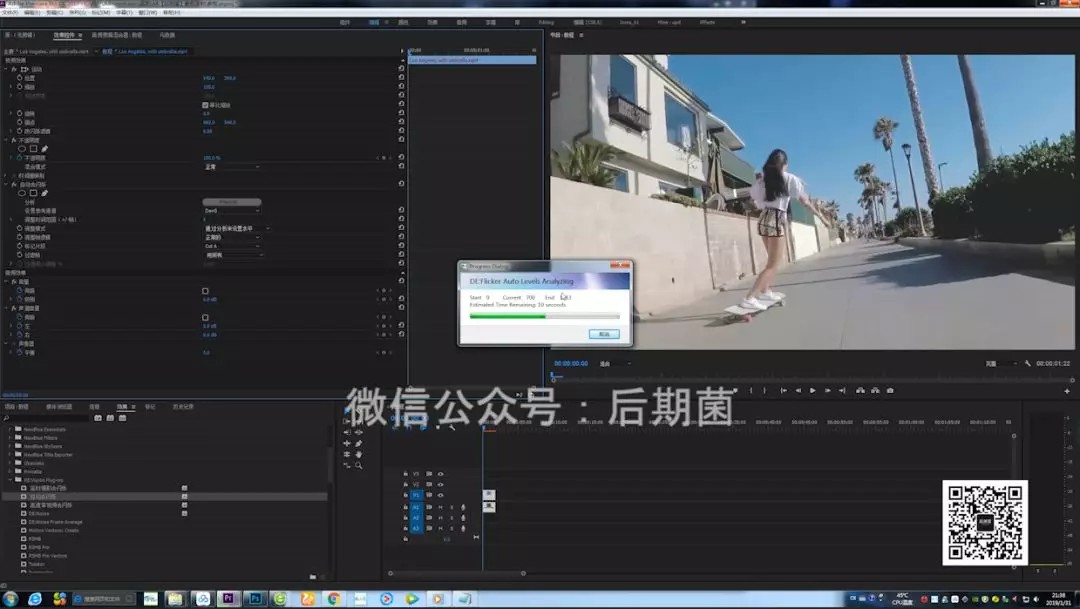Toggle the uniform scale checkbox

coord(205,104)
